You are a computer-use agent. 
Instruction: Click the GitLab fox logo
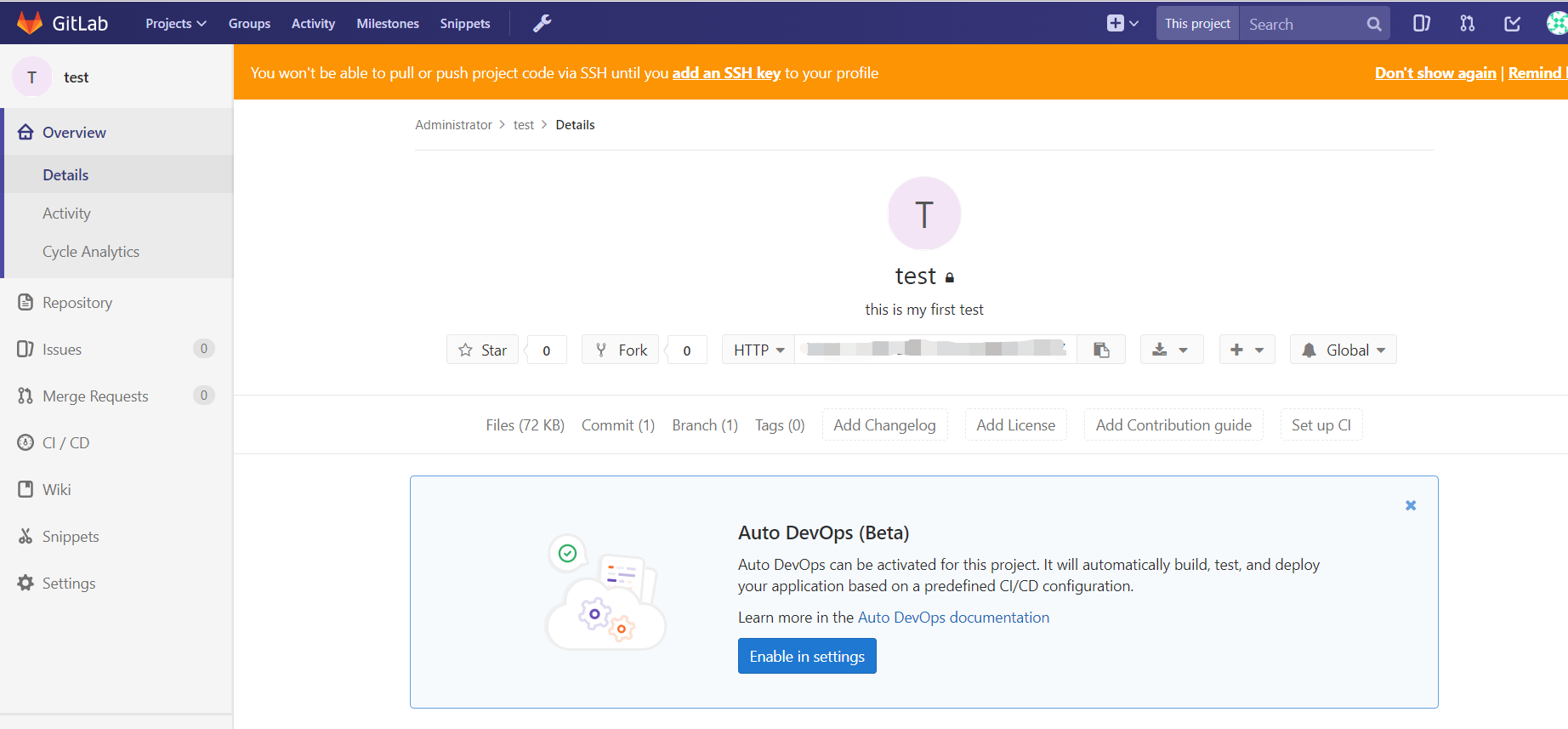pos(30,23)
